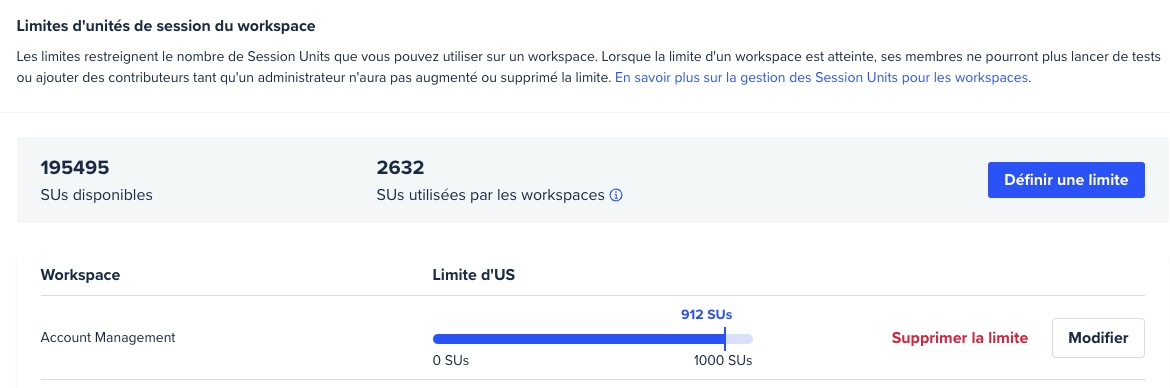The image size is (1170, 388).
Task: Open the Définir une limite dialog
Action: tap(1066, 180)
